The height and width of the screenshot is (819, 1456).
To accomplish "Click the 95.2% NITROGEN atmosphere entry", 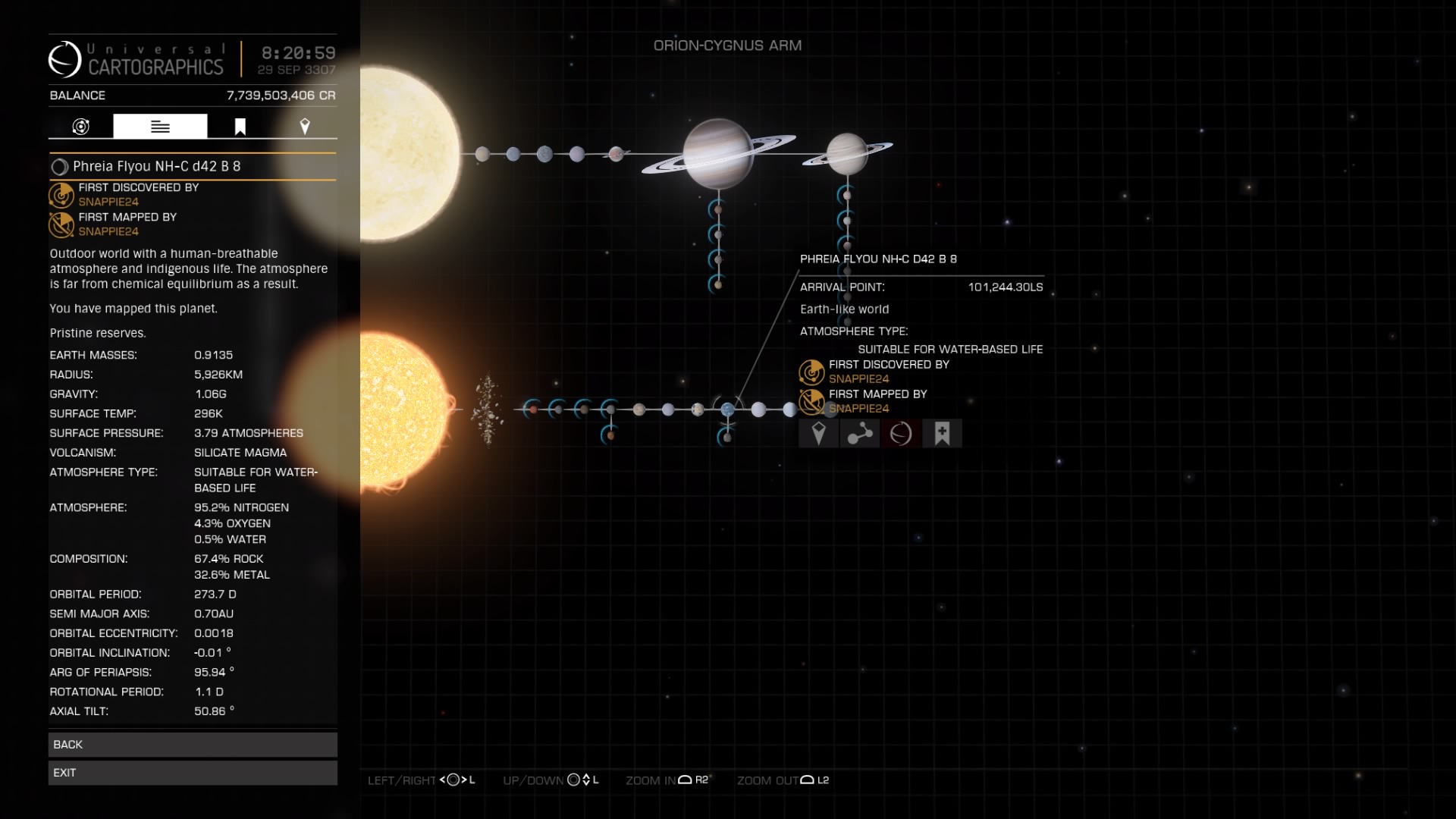I will click(241, 507).
